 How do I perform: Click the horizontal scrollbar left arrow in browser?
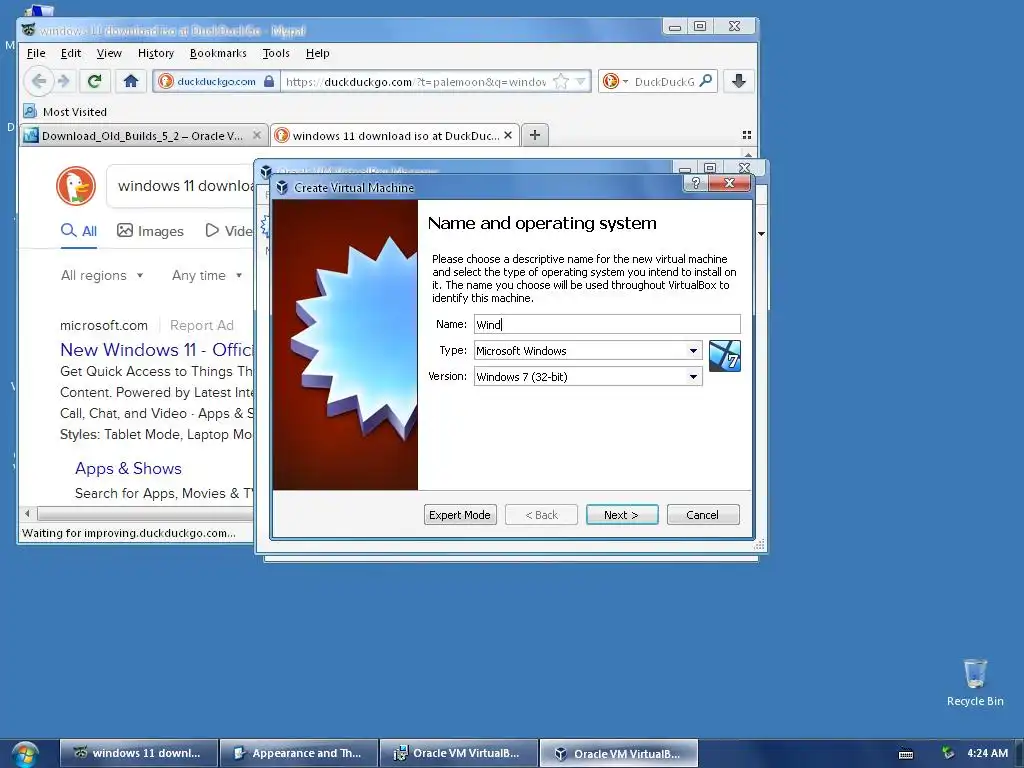pyautogui.click(x=27, y=513)
